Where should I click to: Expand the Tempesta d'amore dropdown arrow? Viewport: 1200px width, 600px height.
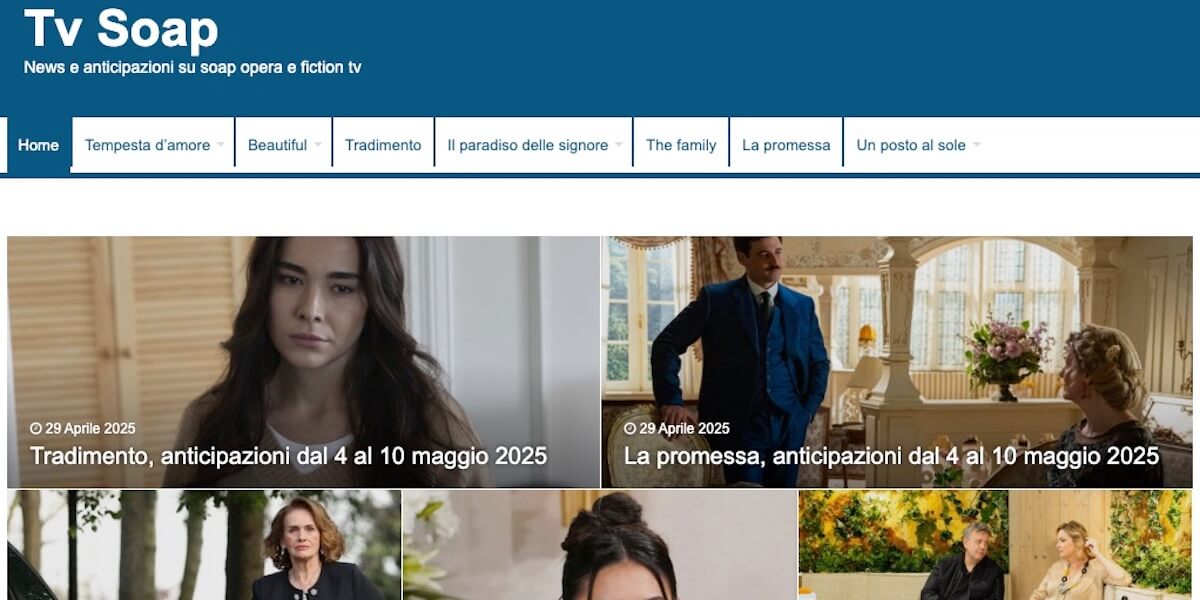220,145
